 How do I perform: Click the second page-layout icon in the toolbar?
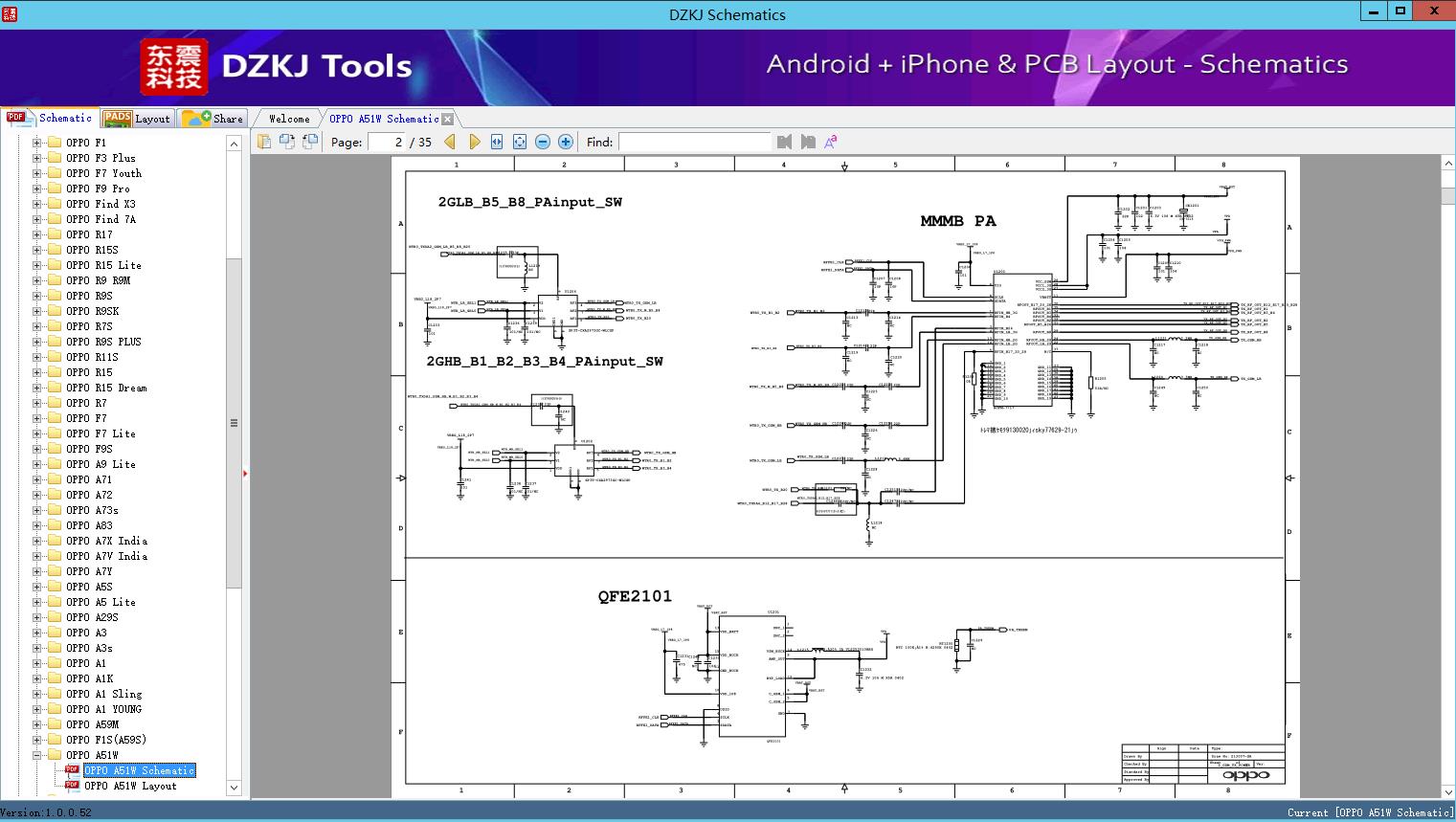pyautogui.click(x=287, y=142)
